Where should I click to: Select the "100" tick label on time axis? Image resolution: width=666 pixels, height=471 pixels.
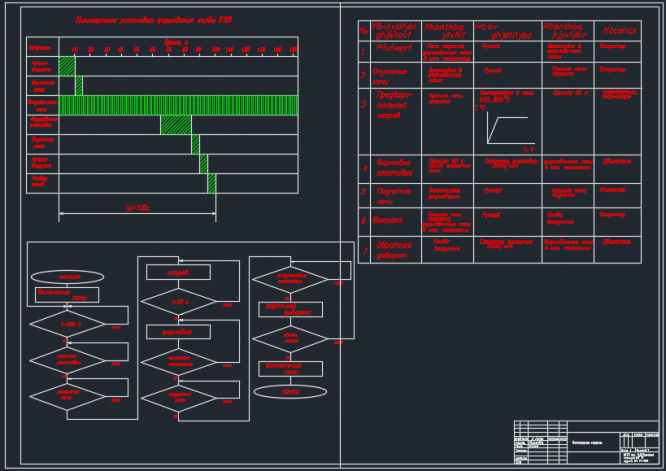216,50
